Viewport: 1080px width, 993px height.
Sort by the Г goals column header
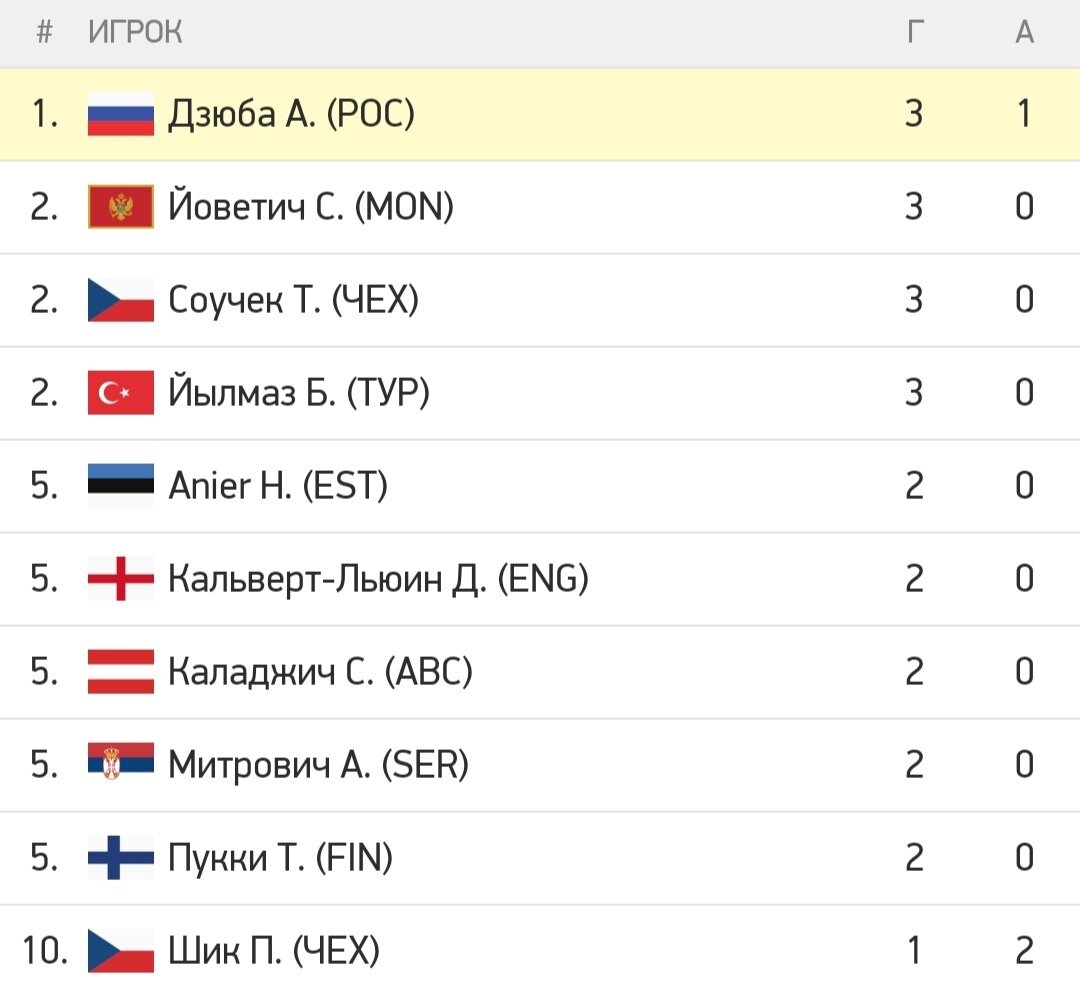pyautogui.click(x=915, y=32)
